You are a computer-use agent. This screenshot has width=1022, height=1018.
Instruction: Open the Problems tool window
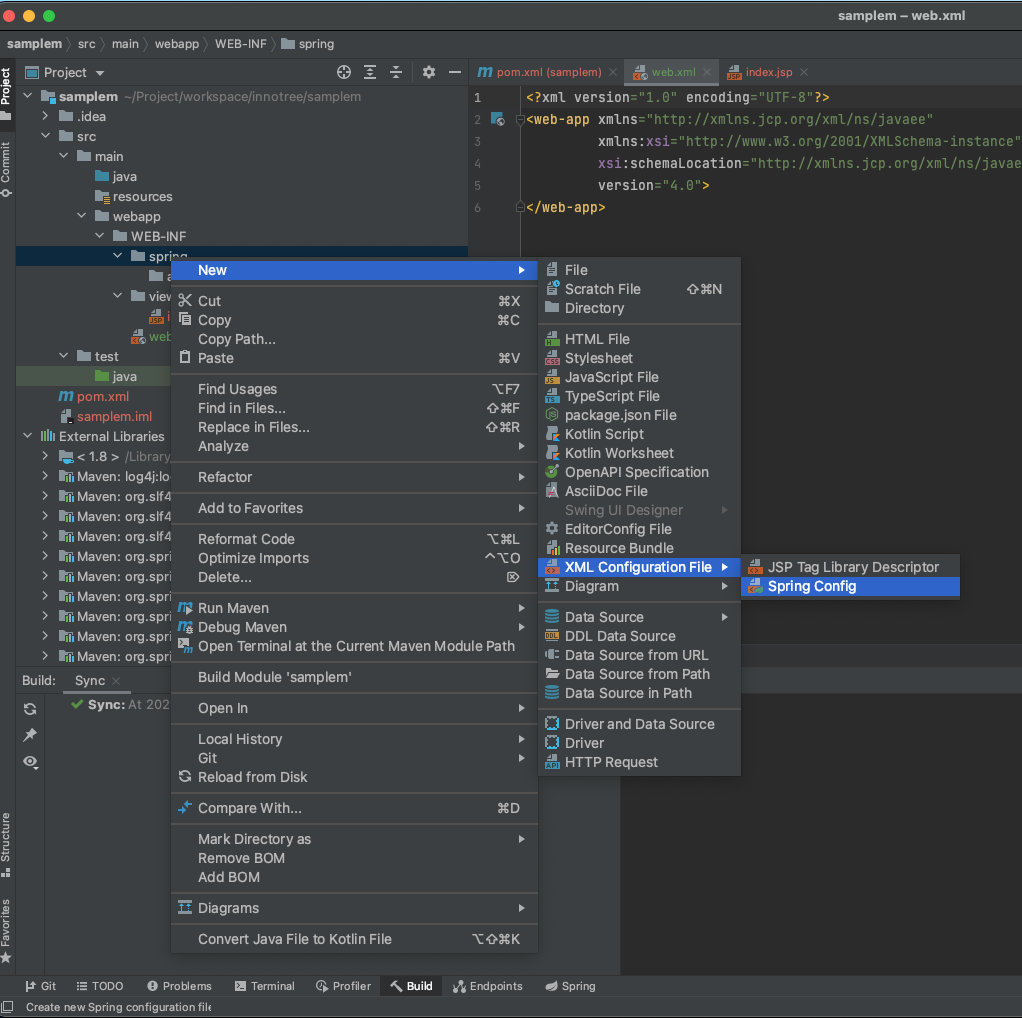(x=179, y=986)
